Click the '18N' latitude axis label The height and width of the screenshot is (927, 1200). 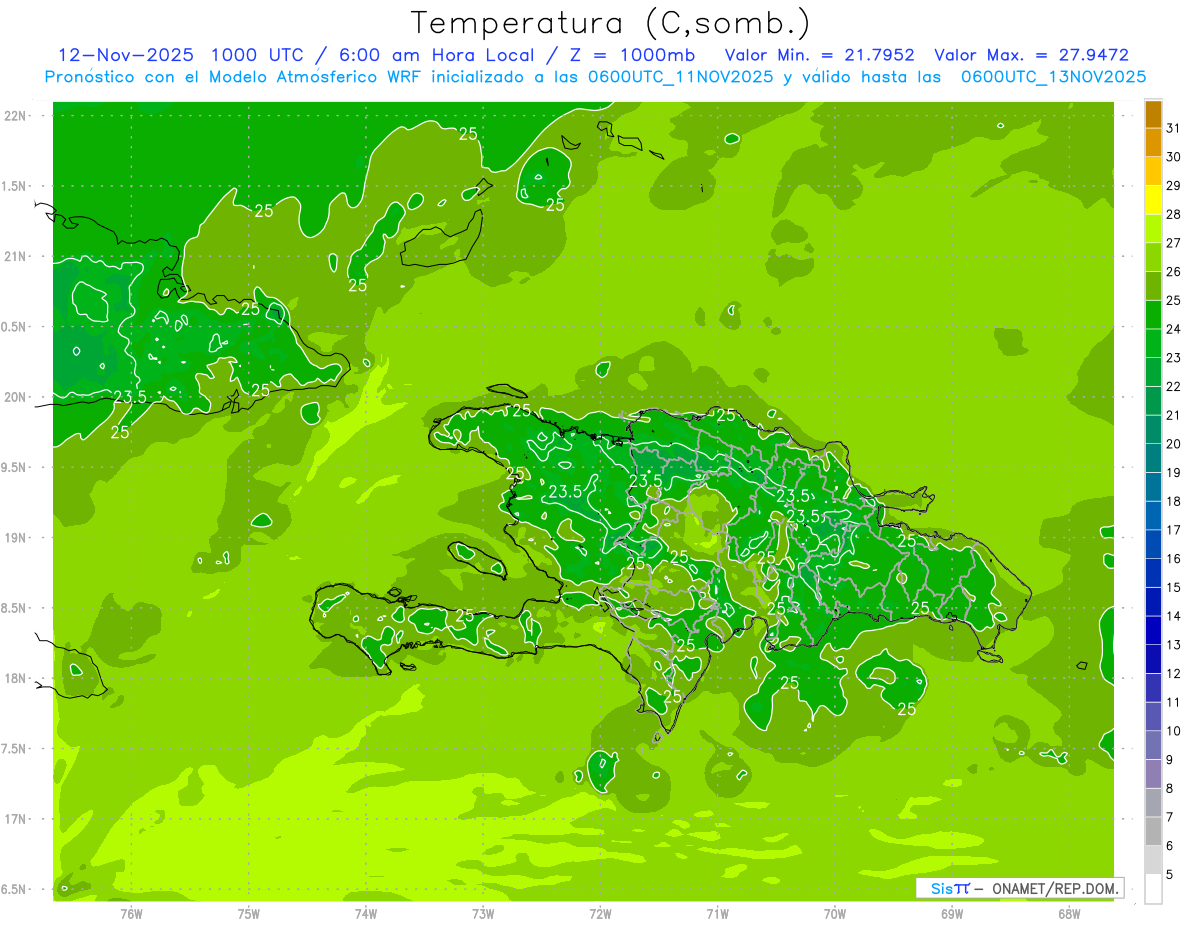click(x=15, y=678)
